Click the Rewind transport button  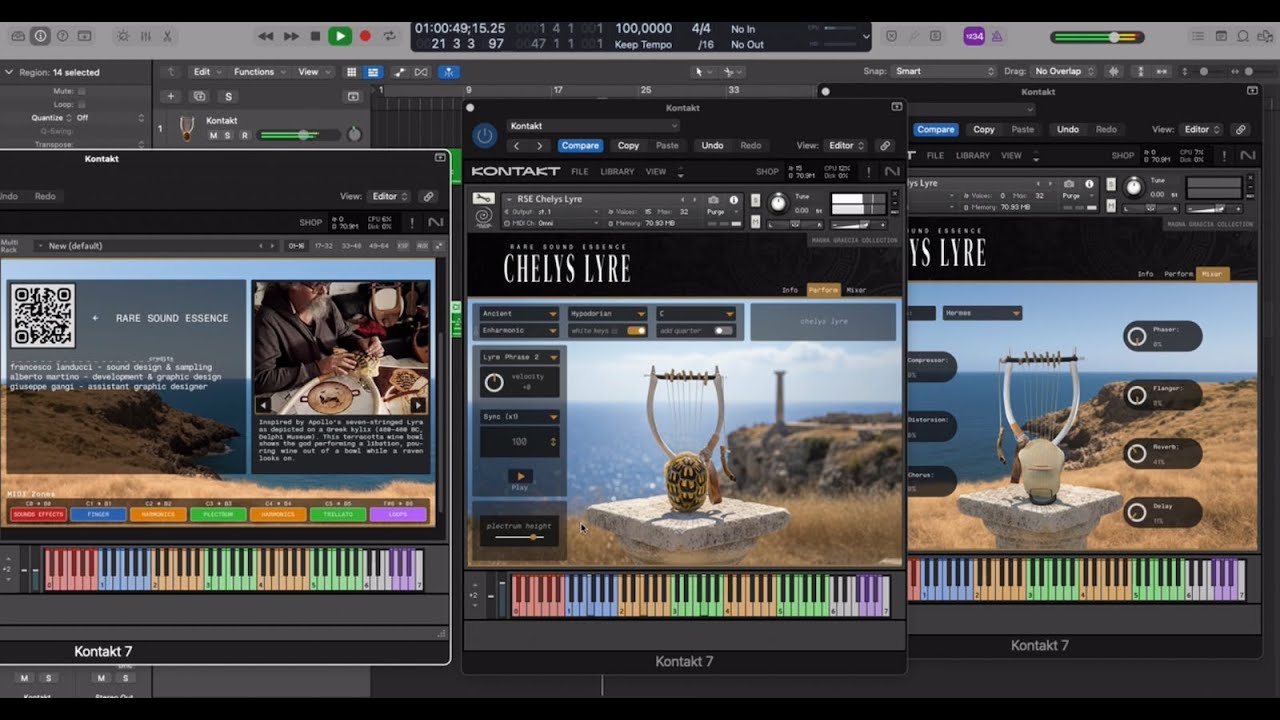[x=265, y=36]
